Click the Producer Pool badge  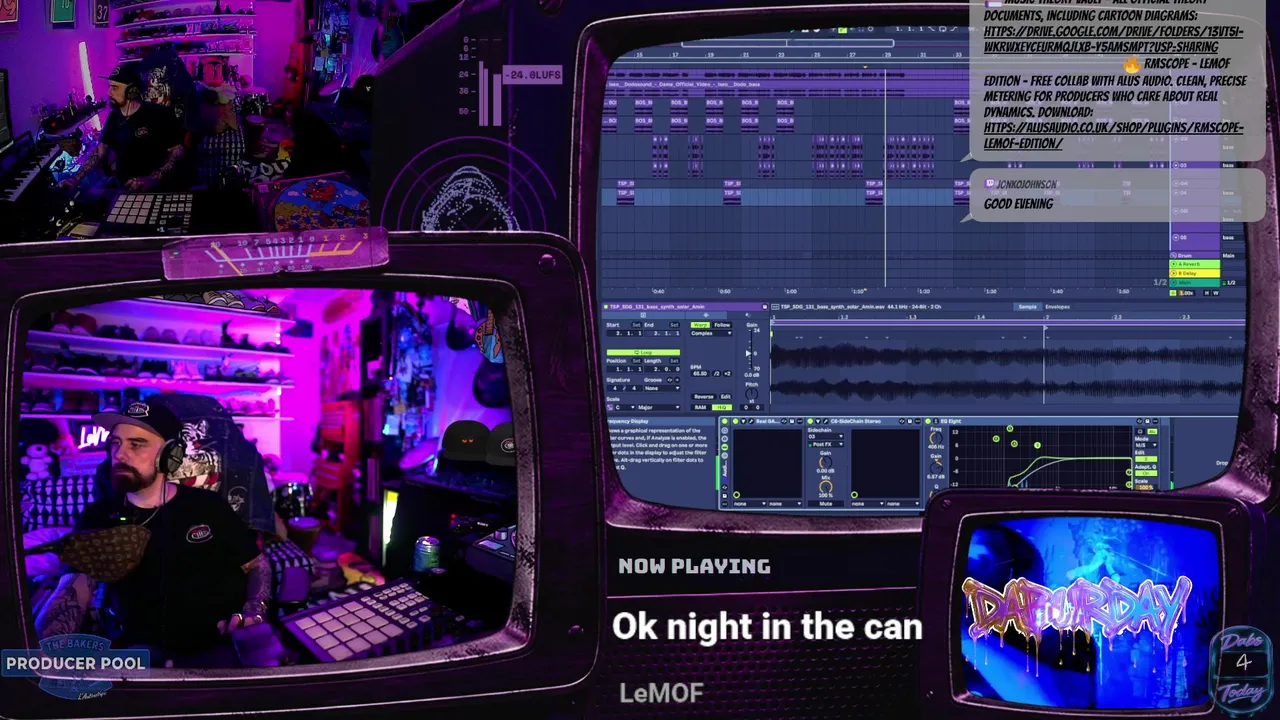(x=76, y=663)
